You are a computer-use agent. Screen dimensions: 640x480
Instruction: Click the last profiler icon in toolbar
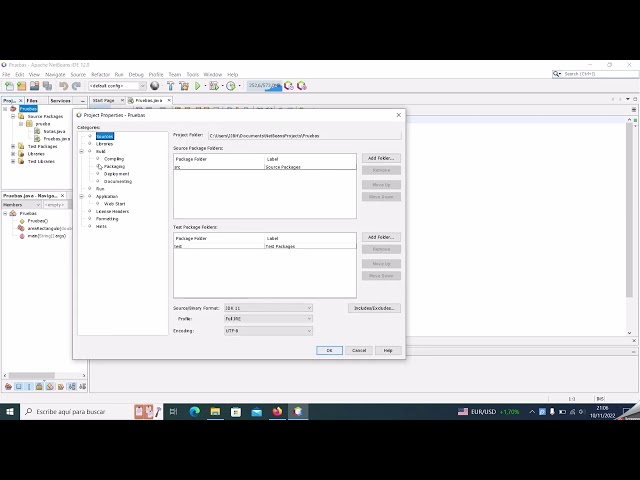302,86
